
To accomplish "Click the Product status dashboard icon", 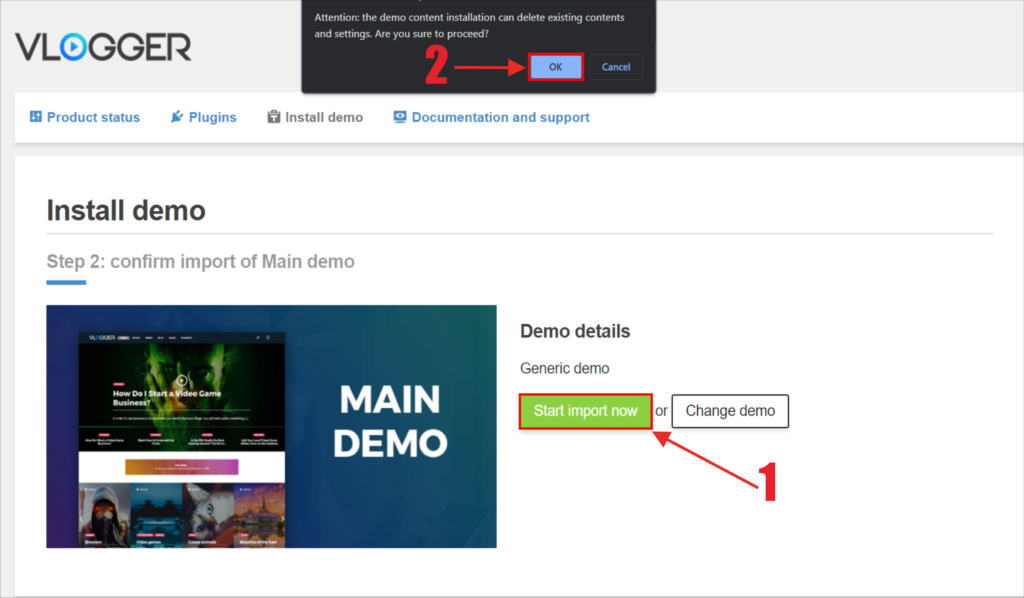I will click(36, 117).
